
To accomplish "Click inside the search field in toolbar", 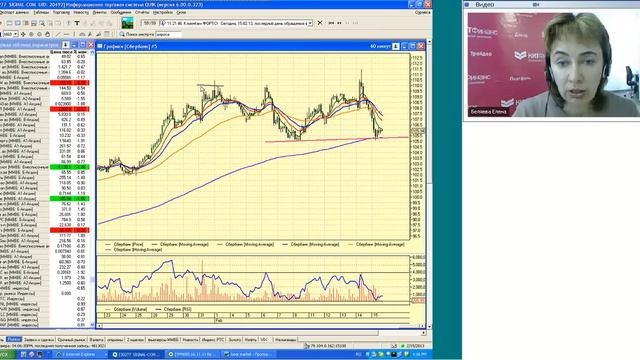I will 168,34.
